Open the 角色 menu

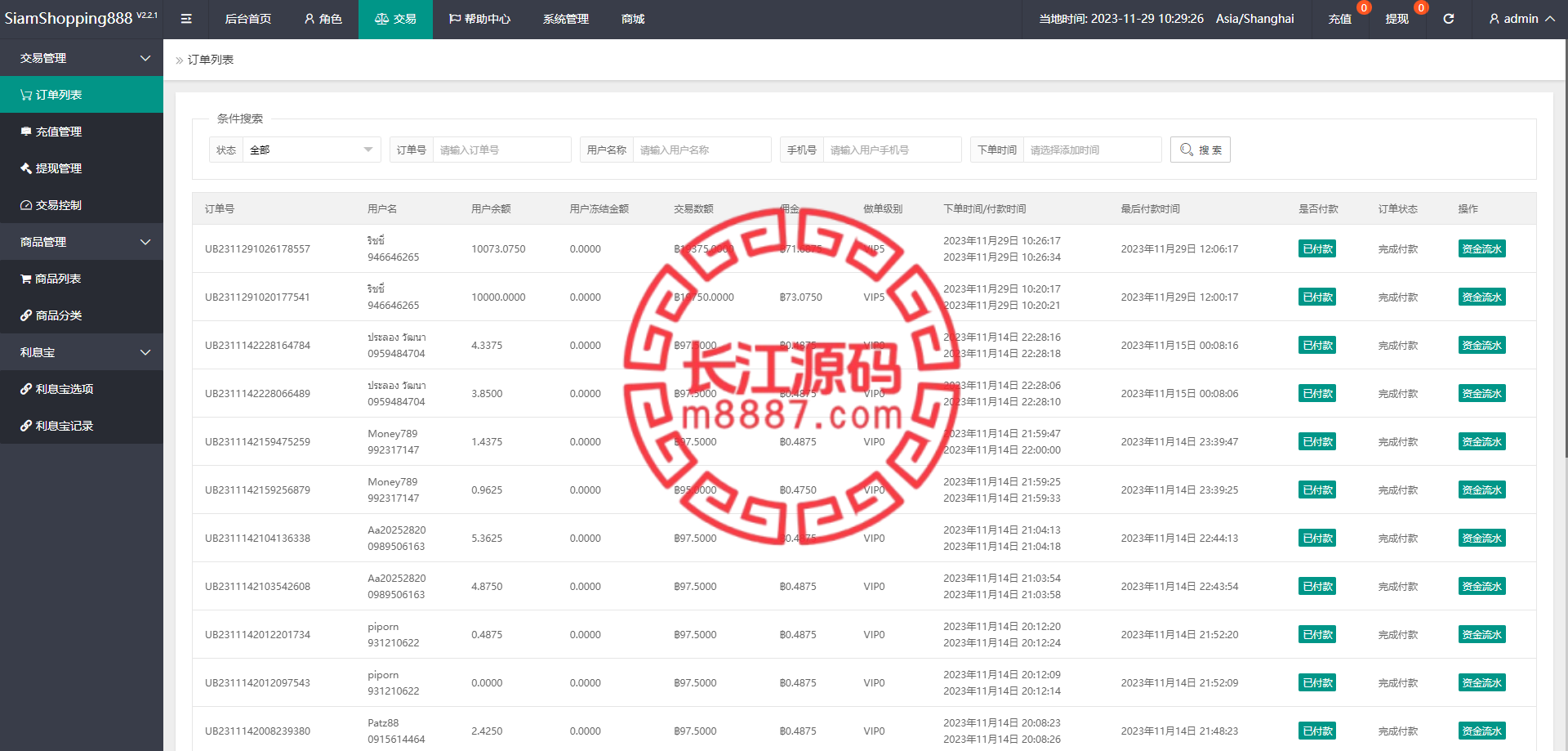point(323,19)
